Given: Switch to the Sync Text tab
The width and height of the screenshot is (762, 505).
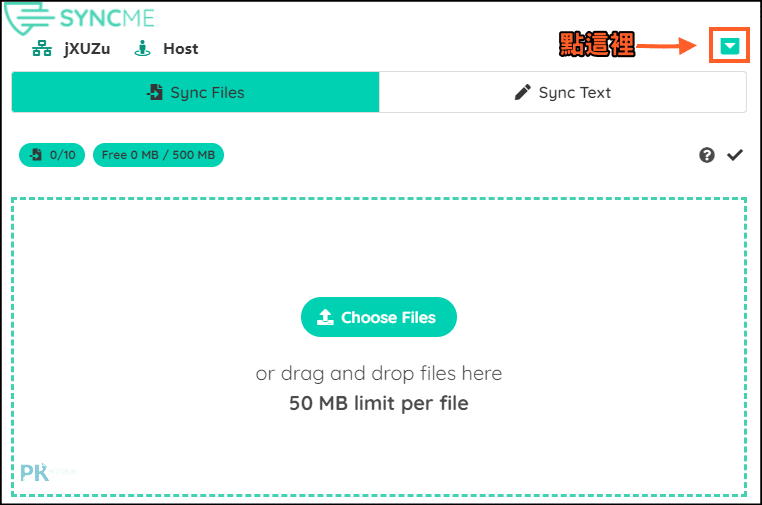Looking at the screenshot, I should coord(563,92).
